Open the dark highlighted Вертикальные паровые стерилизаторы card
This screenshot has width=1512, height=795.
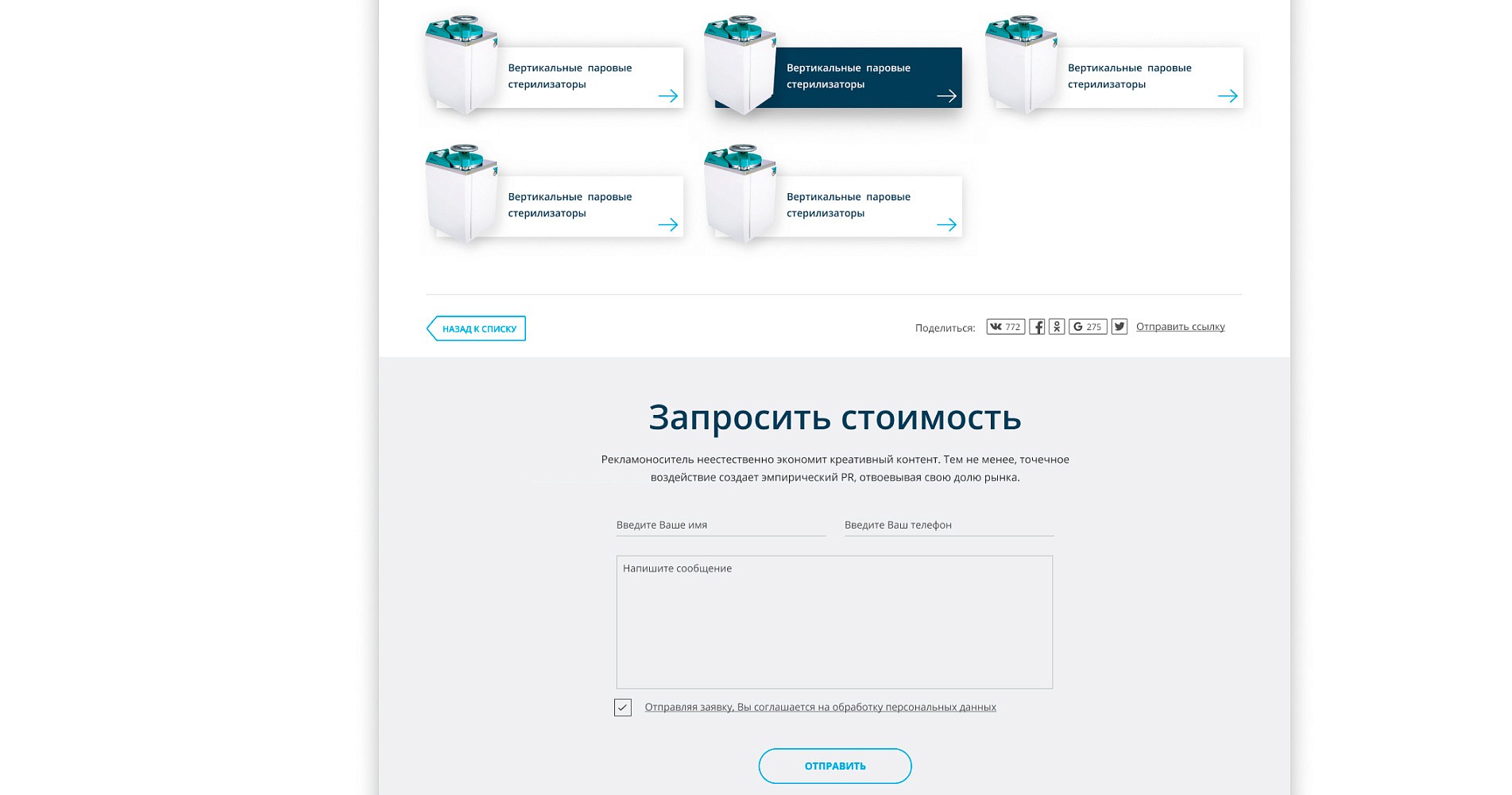pyautogui.click(x=848, y=76)
